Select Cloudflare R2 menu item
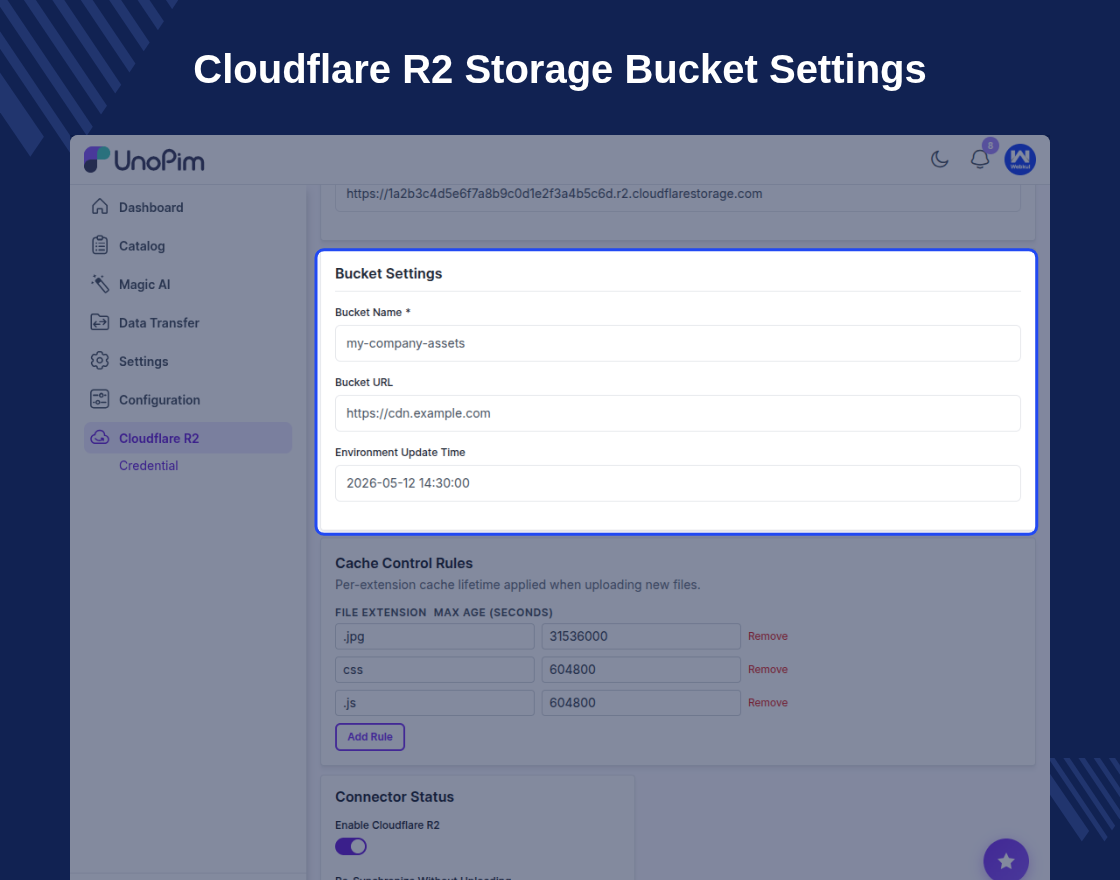The height and width of the screenshot is (880, 1120). tap(188, 438)
